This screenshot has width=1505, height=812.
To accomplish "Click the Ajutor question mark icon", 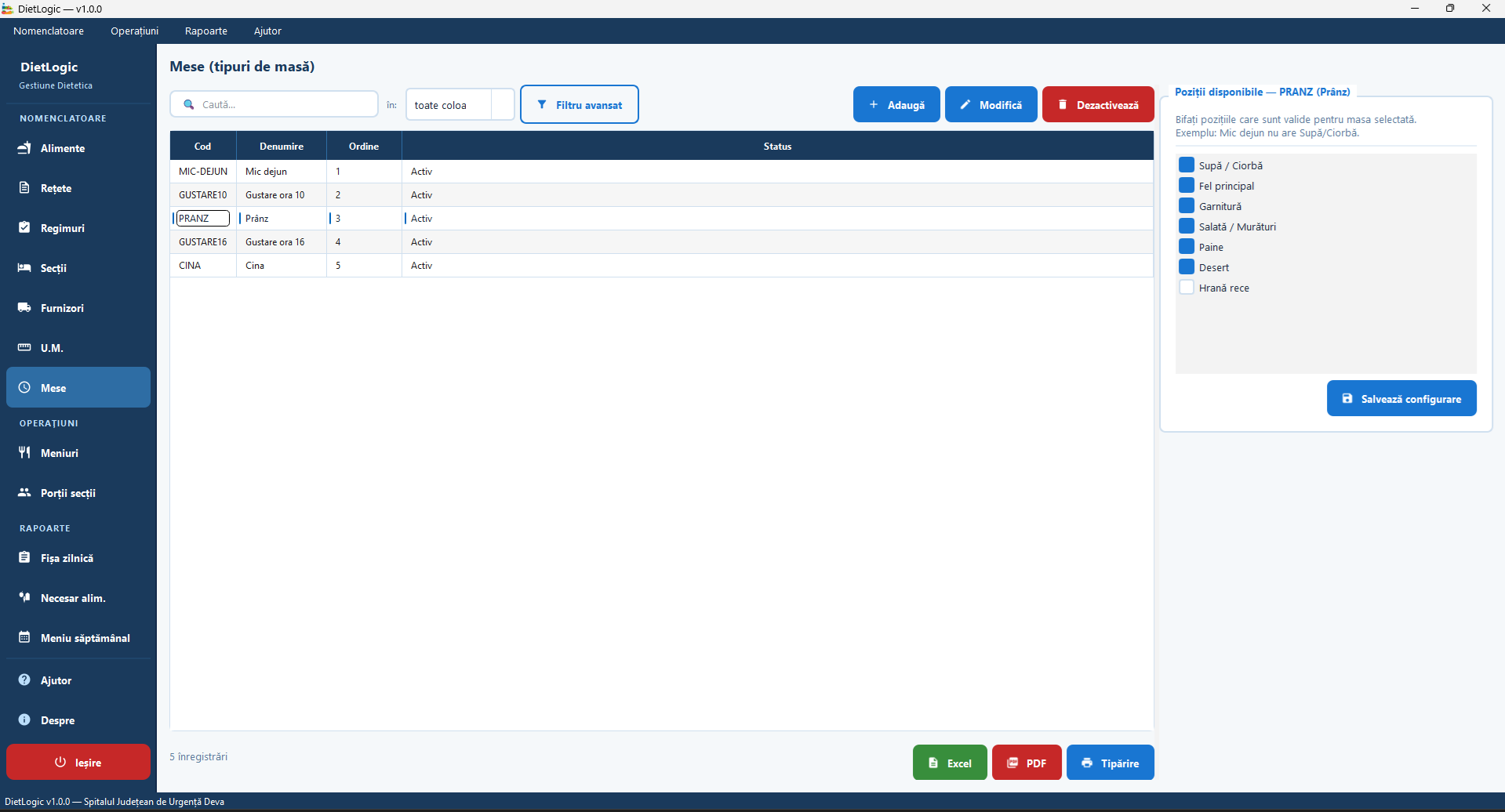I will pyautogui.click(x=24, y=680).
